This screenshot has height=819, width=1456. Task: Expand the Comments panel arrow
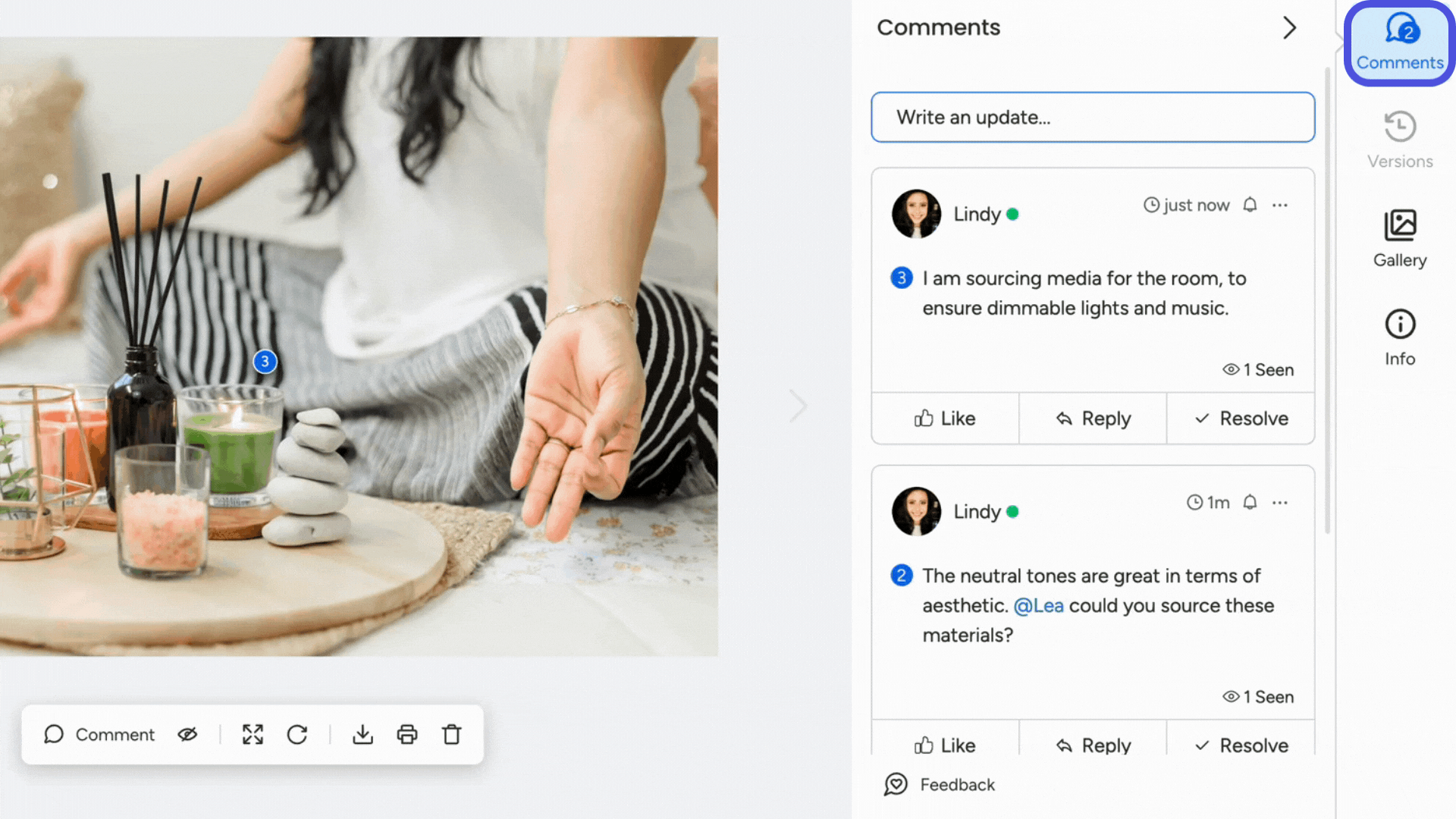(x=1290, y=27)
